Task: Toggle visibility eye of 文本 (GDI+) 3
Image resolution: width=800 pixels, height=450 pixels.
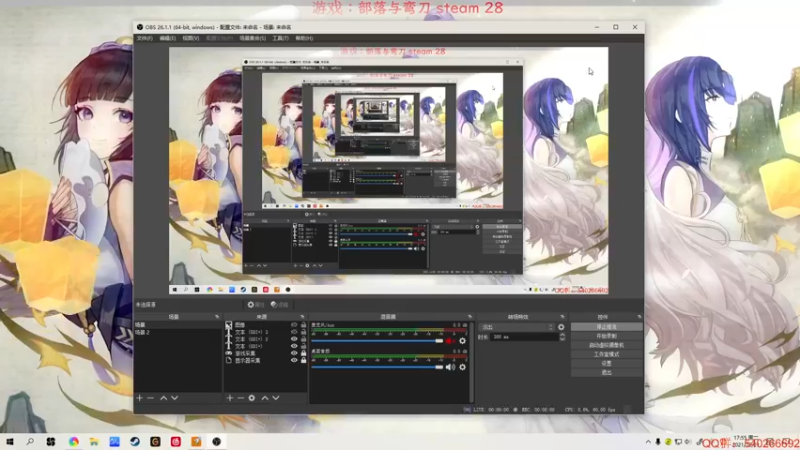Action: (294, 332)
